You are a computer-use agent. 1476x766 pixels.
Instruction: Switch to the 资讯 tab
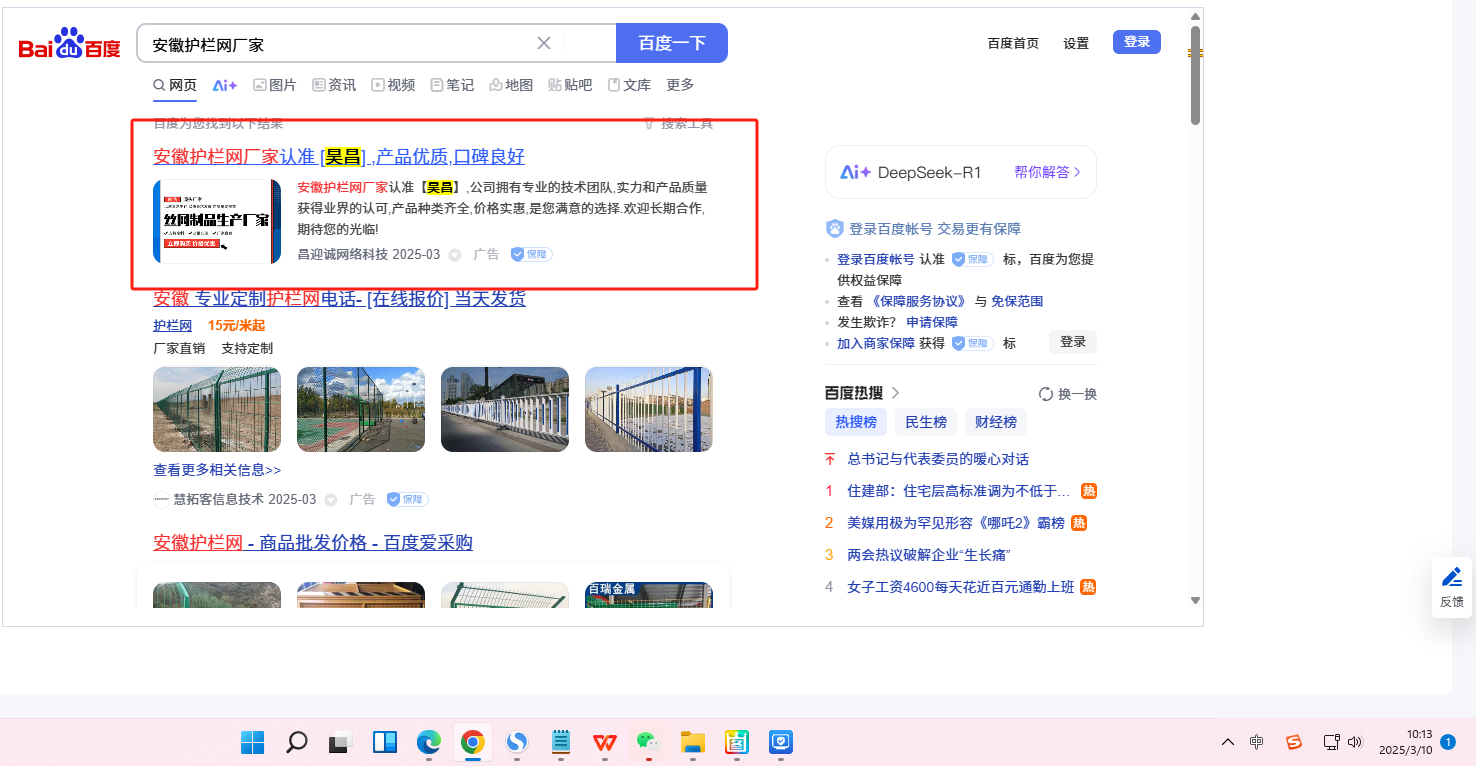334,85
